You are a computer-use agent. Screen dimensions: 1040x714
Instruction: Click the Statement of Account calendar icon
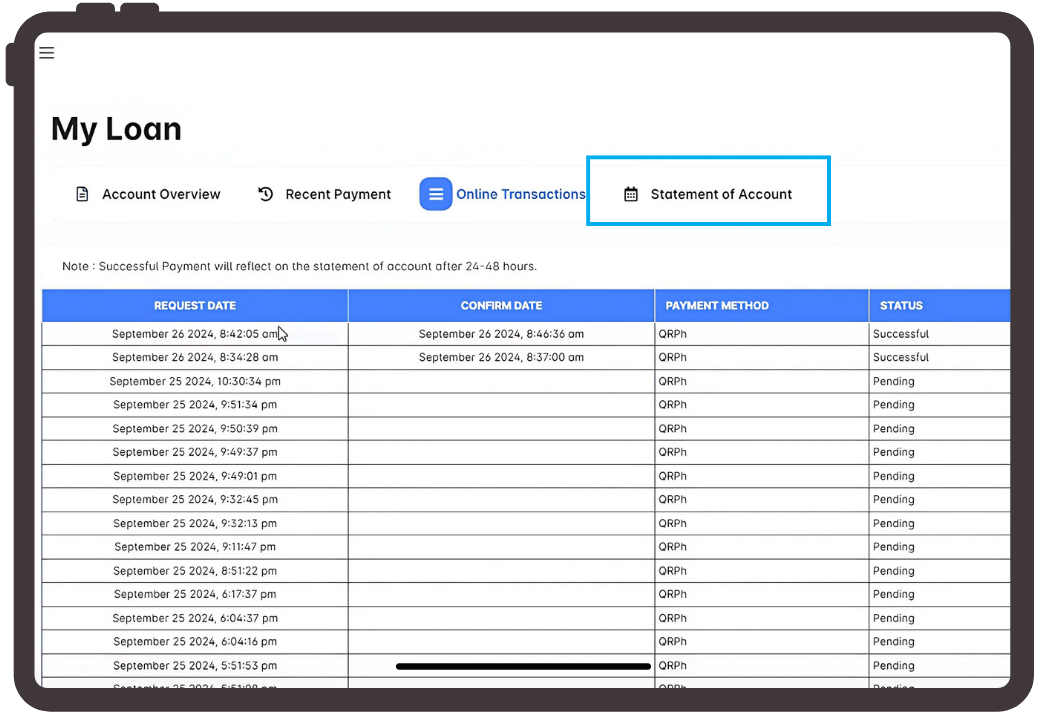tap(631, 194)
